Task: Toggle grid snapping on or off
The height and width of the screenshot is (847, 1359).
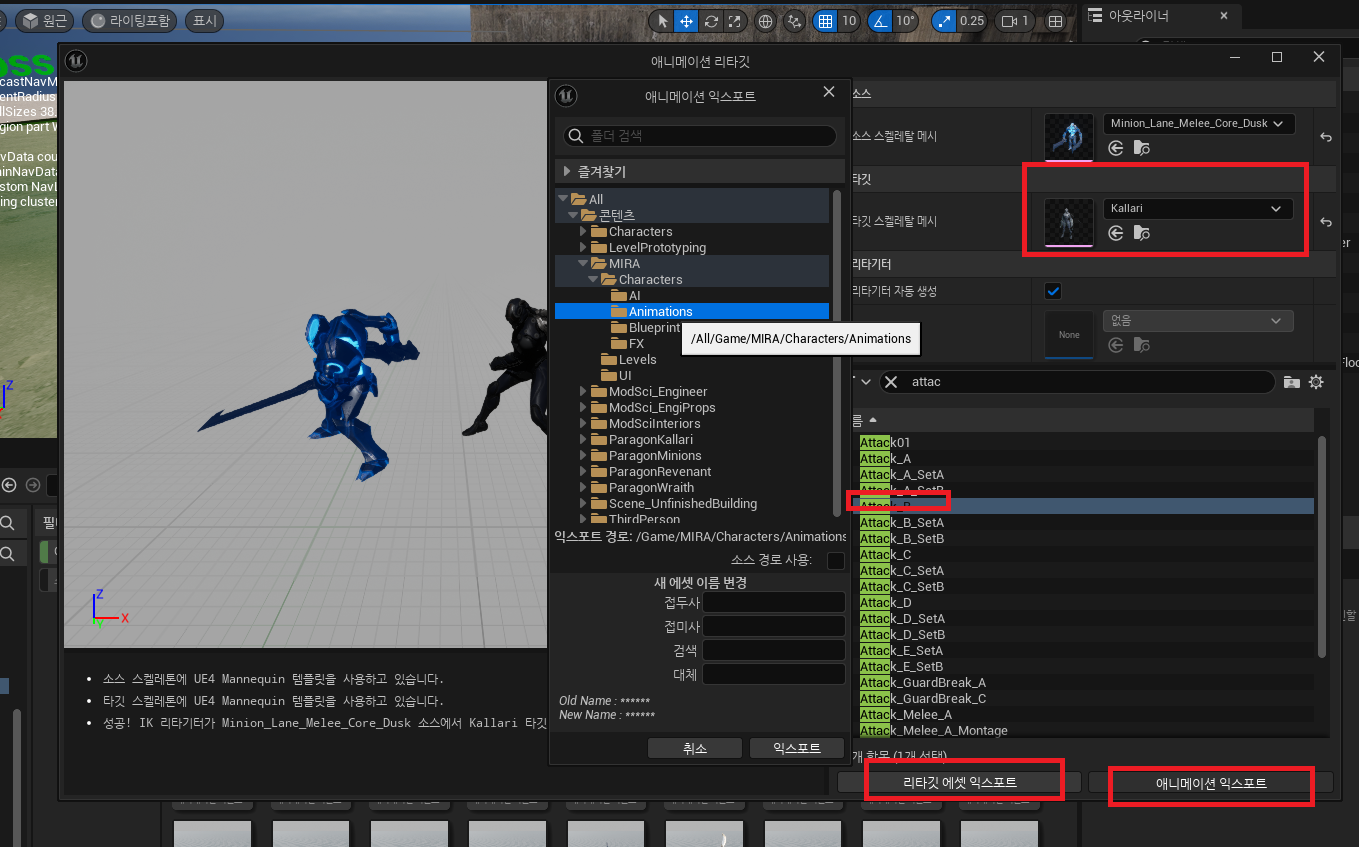Action: click(824, 21)
